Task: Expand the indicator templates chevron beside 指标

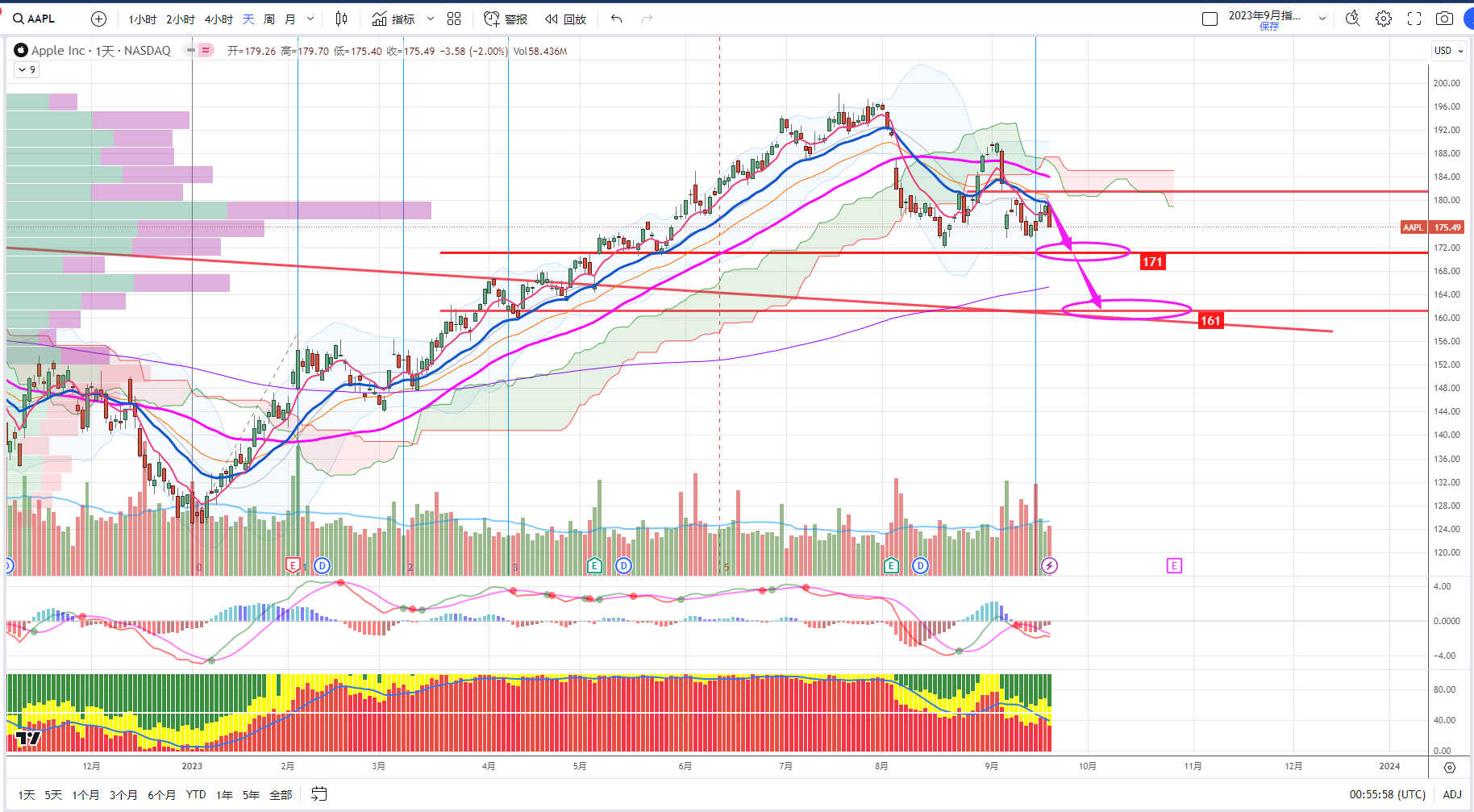Action: pyautogui.click(x=431, y=19)
